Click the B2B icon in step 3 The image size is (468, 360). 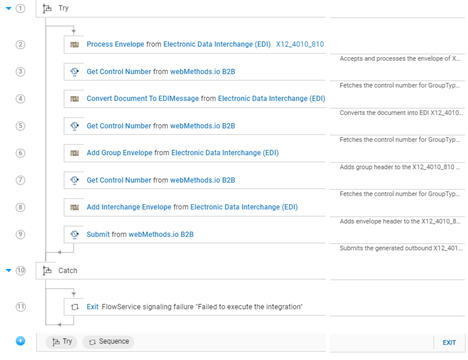tap(75, 71)
